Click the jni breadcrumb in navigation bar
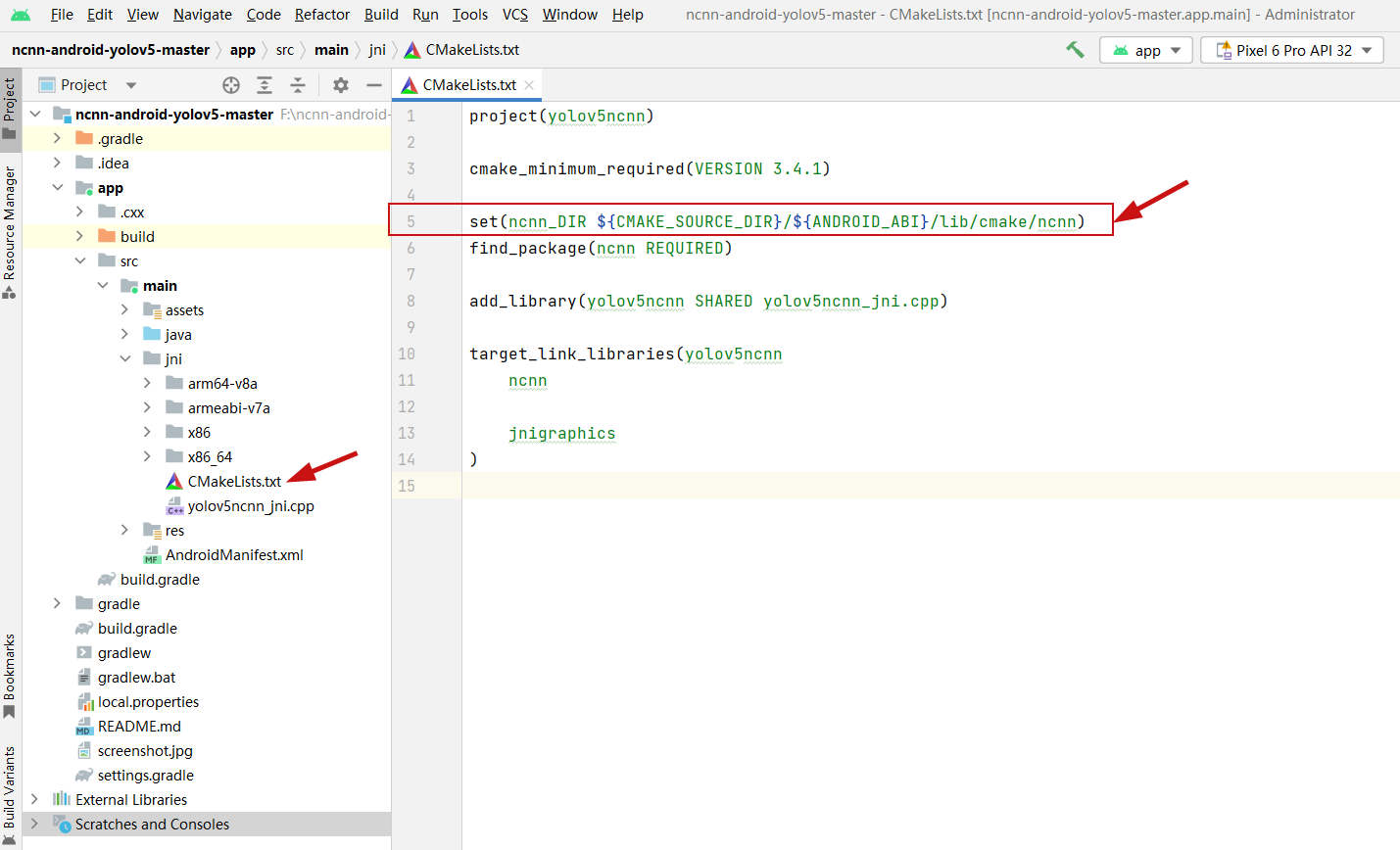 [377, 50]
